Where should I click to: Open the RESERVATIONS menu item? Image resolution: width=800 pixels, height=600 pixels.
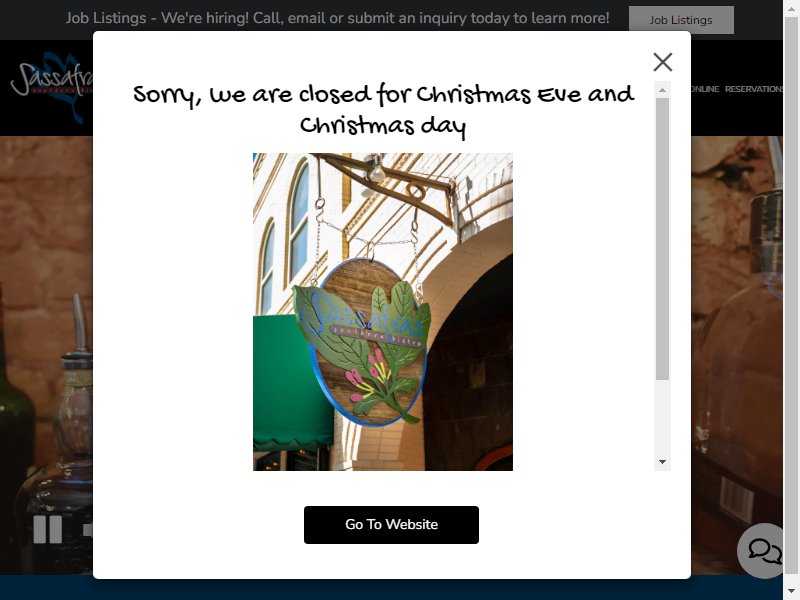point(754,89)
